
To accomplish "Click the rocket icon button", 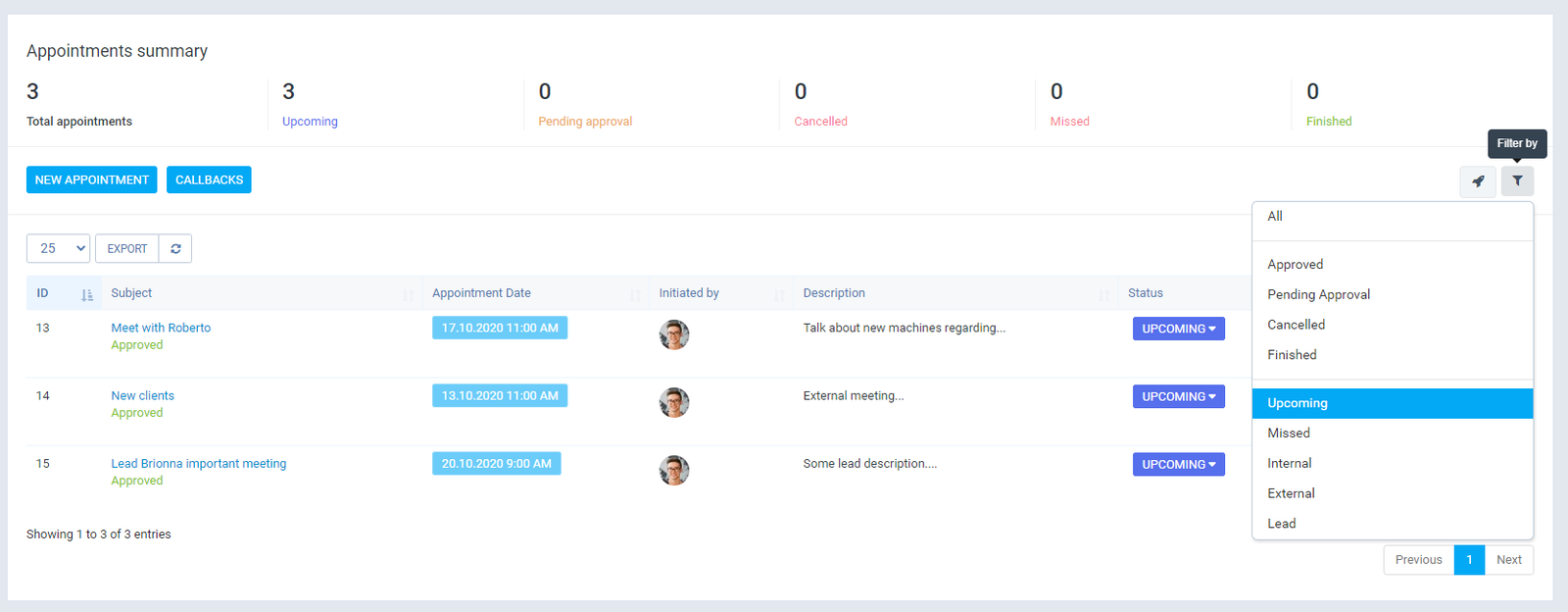I will coord(1478,181).
